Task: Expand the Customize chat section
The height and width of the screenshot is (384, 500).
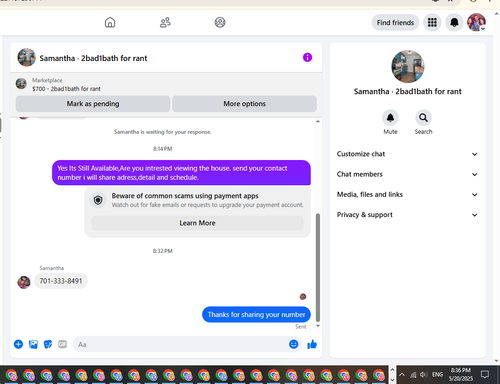Action: click(407, 154)
